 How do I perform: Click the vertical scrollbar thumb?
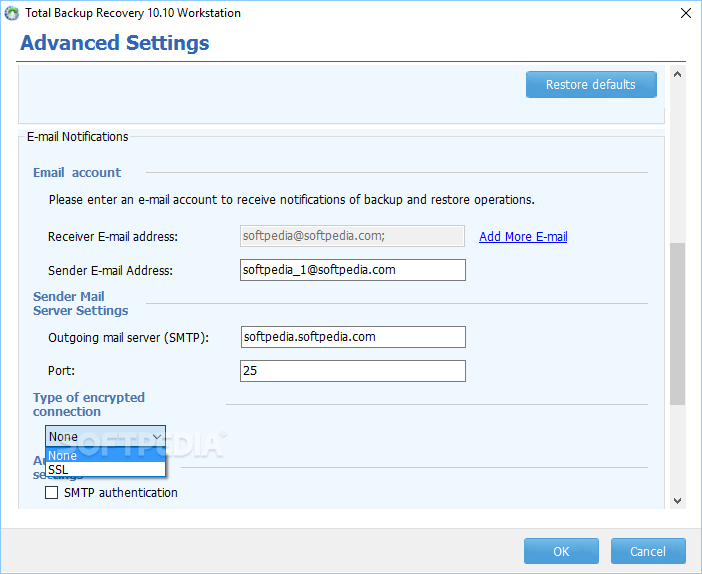point(677,324)
